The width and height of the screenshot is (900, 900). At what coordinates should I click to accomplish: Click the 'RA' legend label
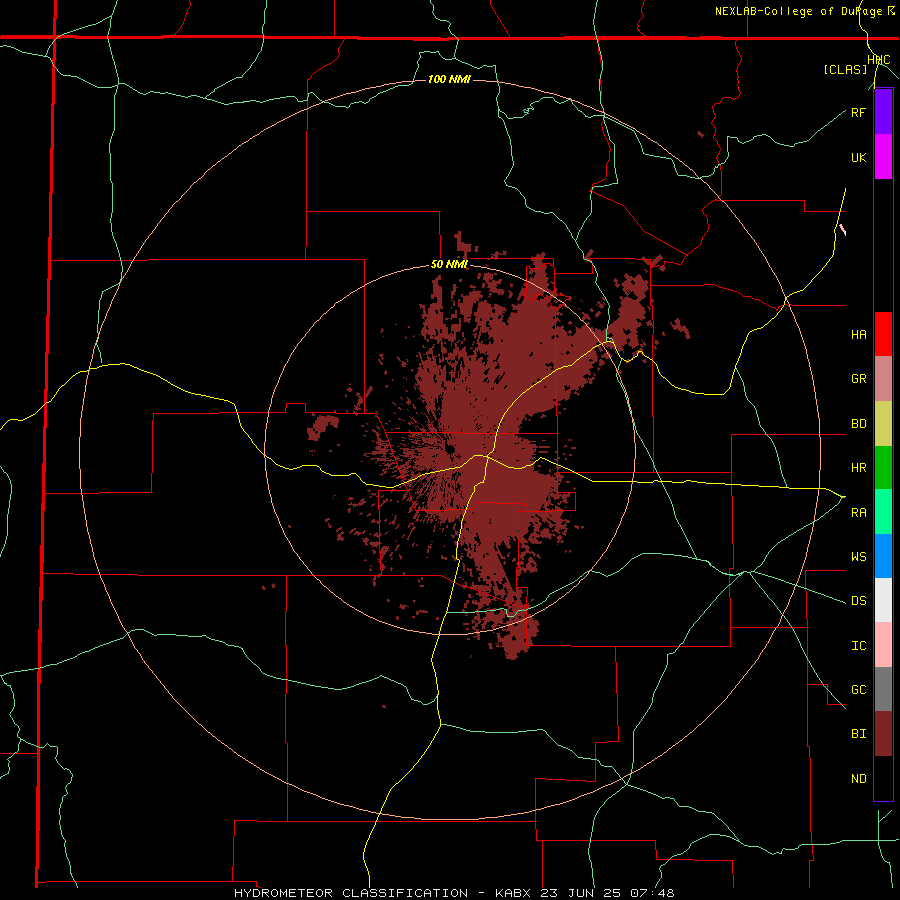pos(858,513)
